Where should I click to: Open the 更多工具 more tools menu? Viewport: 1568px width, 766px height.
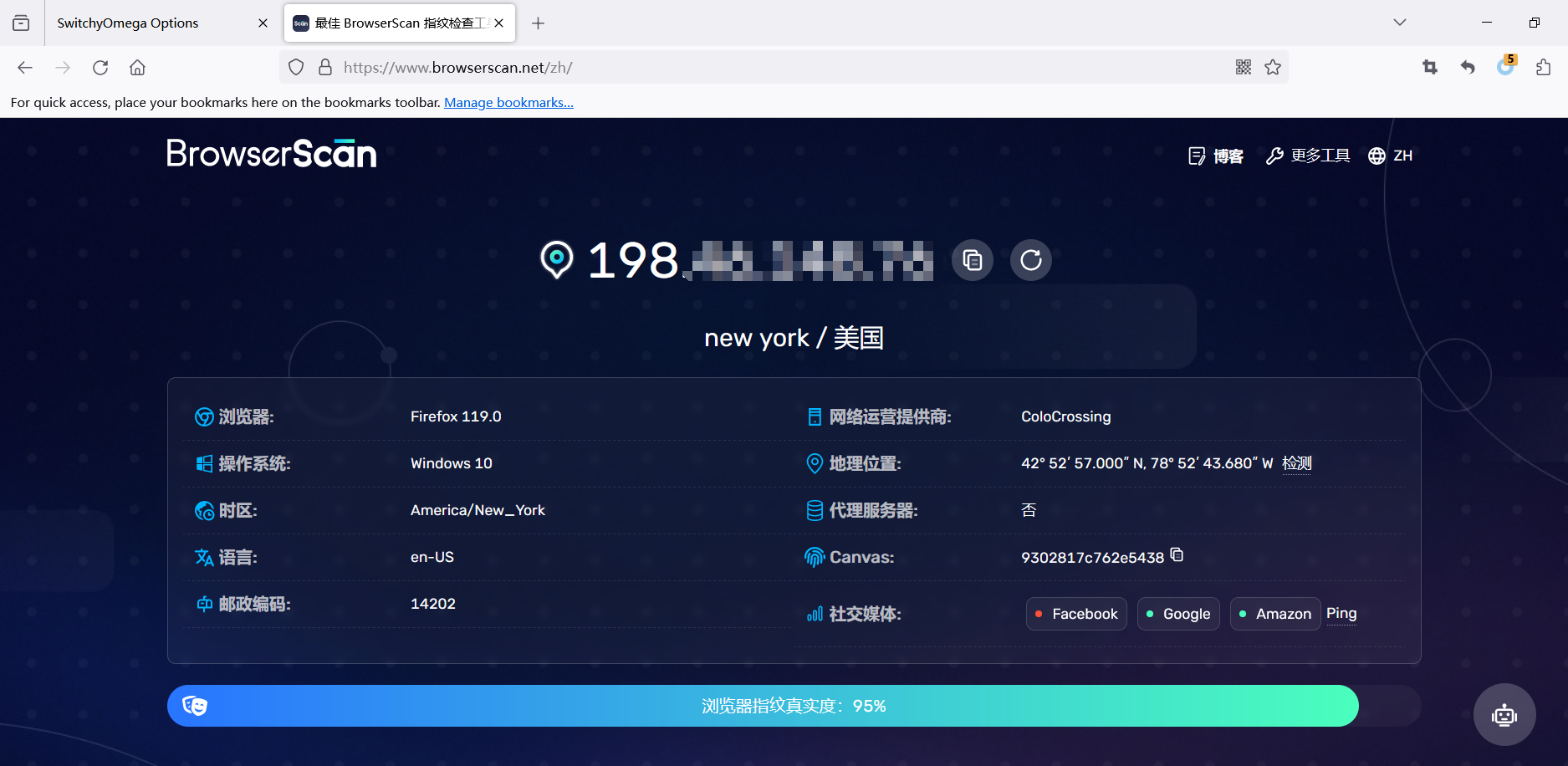tap(1308, 156)
